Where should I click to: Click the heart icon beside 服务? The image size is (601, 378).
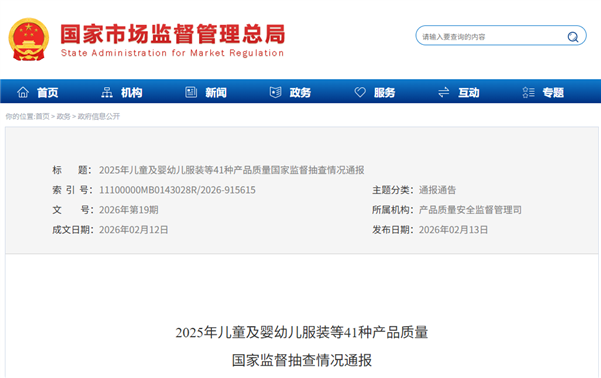[360, 92]
